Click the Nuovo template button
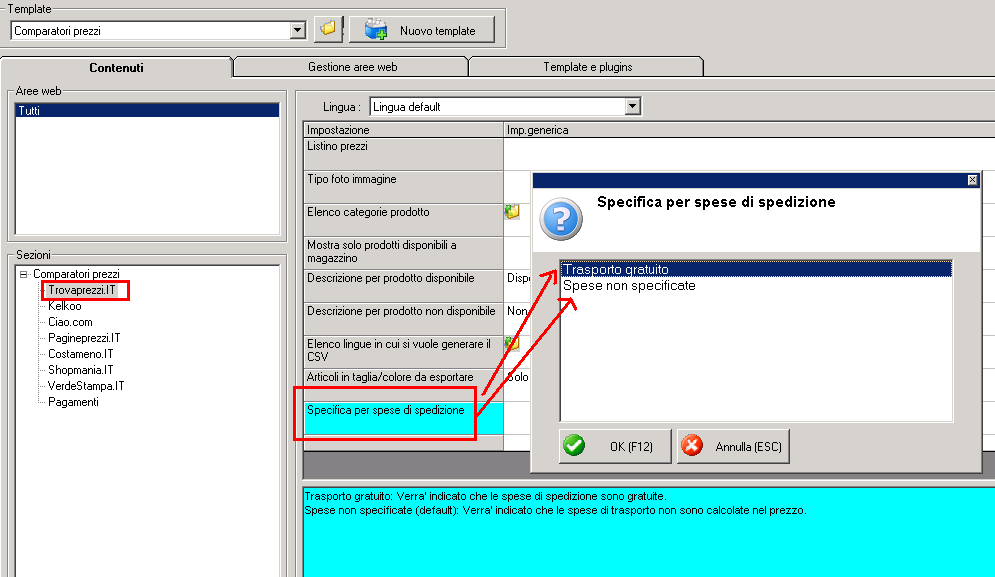Viewport: 995px width, 577px height. [x=422, y=30]
